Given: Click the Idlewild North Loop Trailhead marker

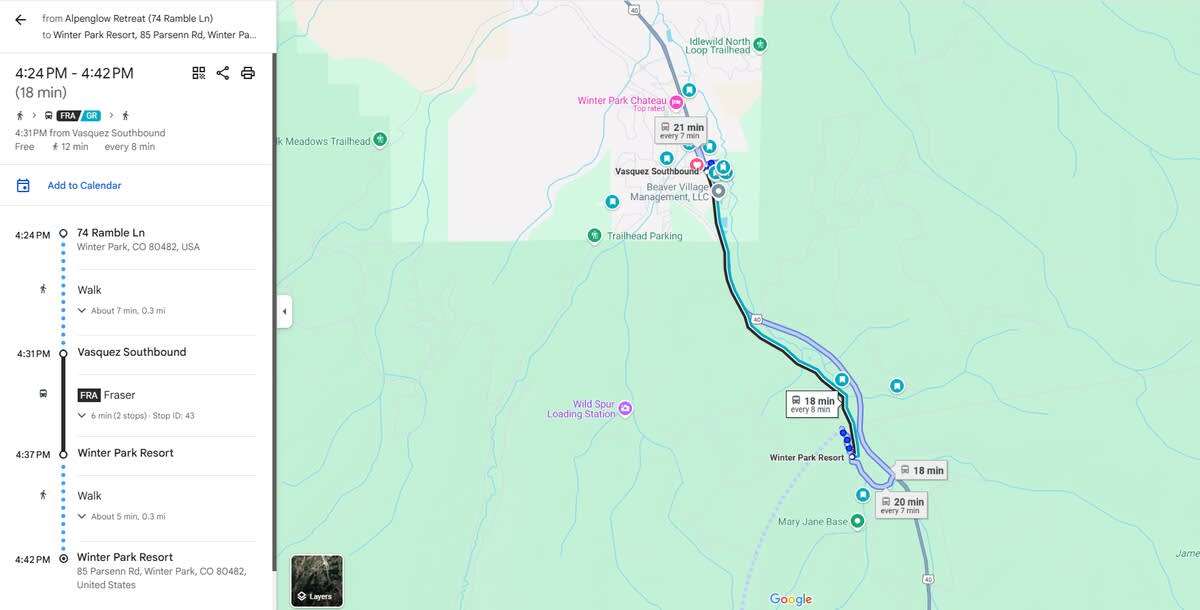Looking at the screenshot, I should click(760, 45).
